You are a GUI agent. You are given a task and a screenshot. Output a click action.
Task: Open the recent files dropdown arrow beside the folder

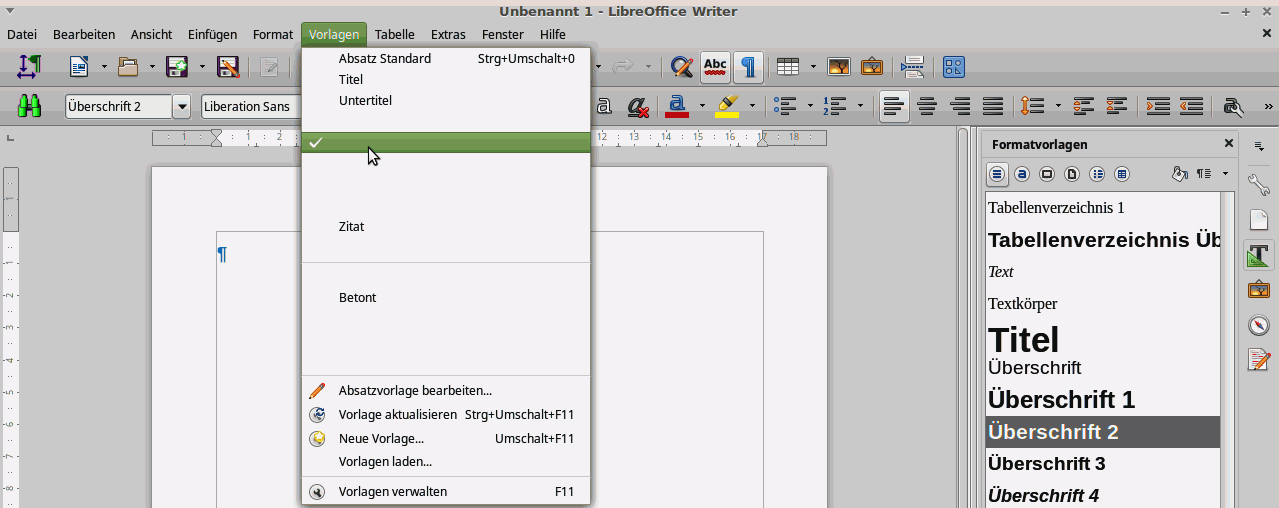pyautogui.click(x=152, y=67)
